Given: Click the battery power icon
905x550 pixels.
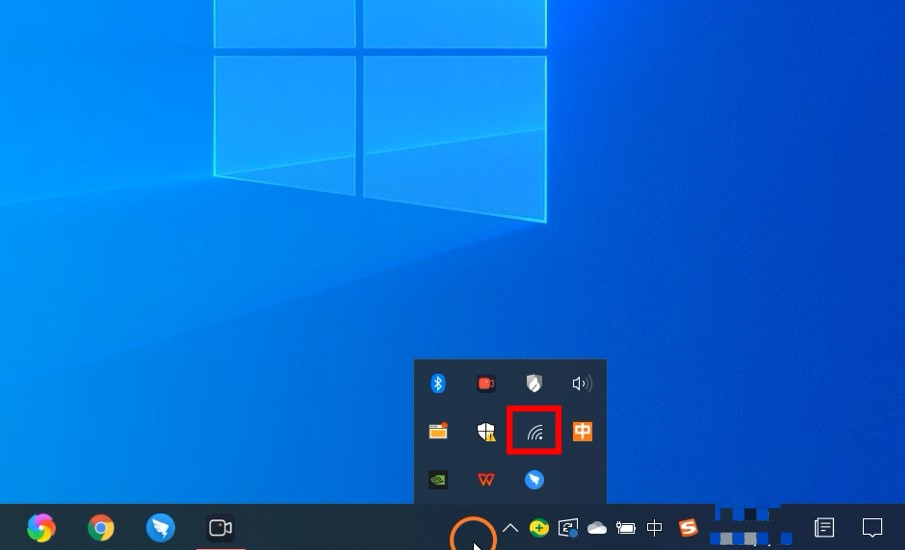Looking at the screenshot, I should (x=626, y=527).
